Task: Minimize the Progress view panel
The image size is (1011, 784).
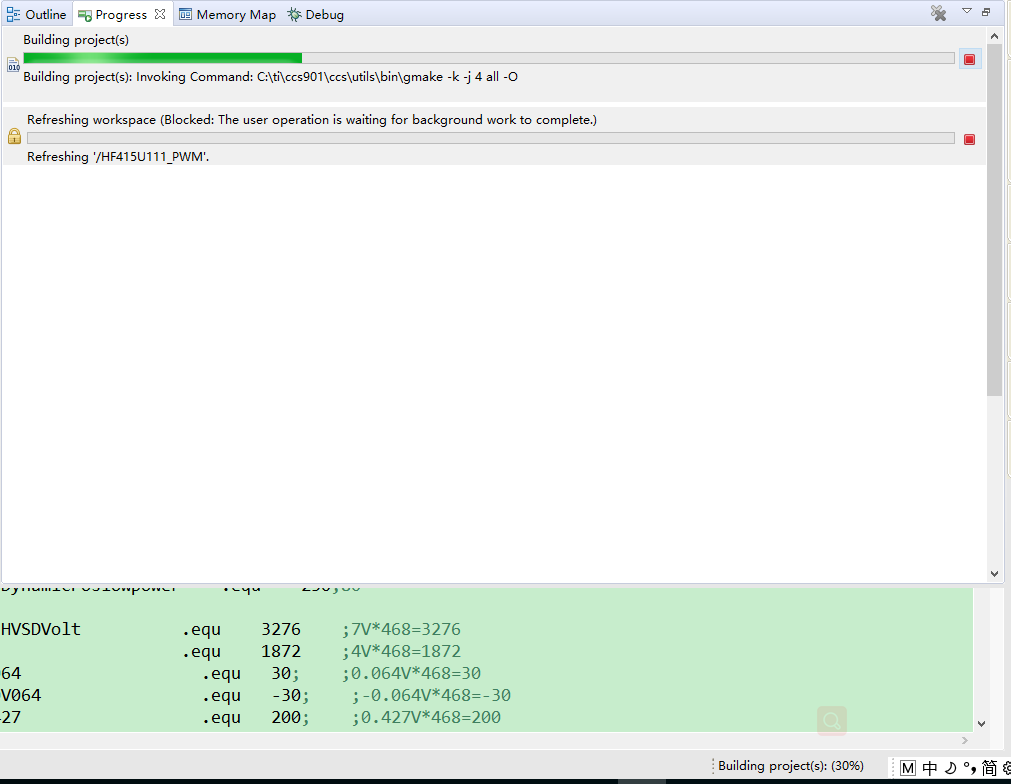Action: pos(986,12)
